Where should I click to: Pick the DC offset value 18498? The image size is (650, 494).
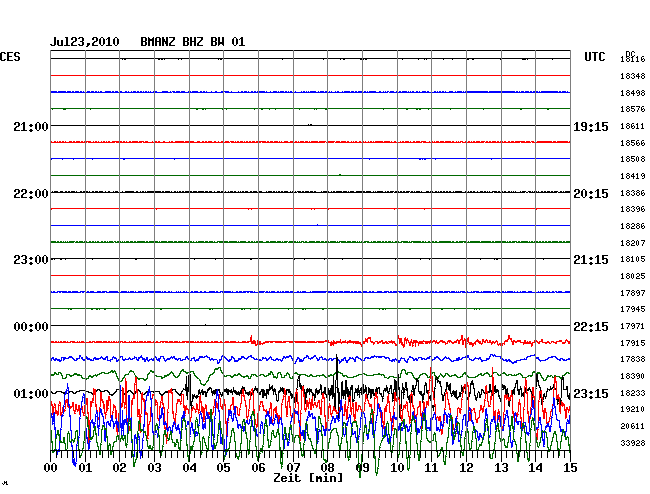pyautogui.click(x=633, y=93)
